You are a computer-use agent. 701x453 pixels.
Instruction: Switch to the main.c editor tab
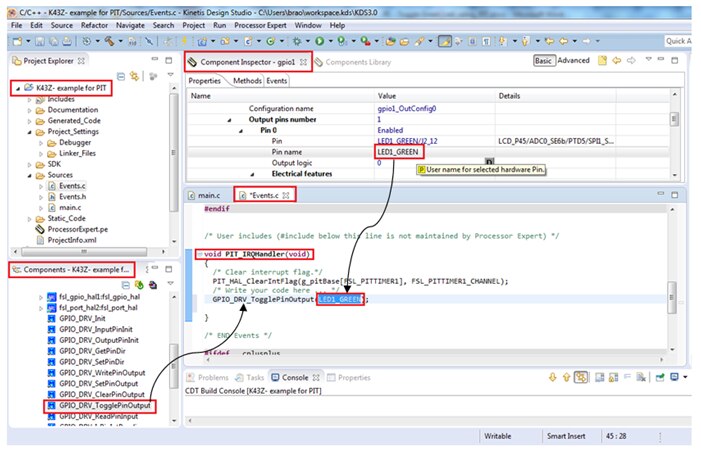(x=208, y=194)
